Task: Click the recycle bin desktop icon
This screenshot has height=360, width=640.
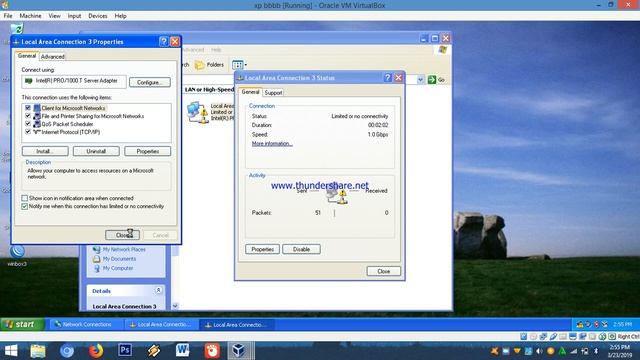Action: (17, 29)
